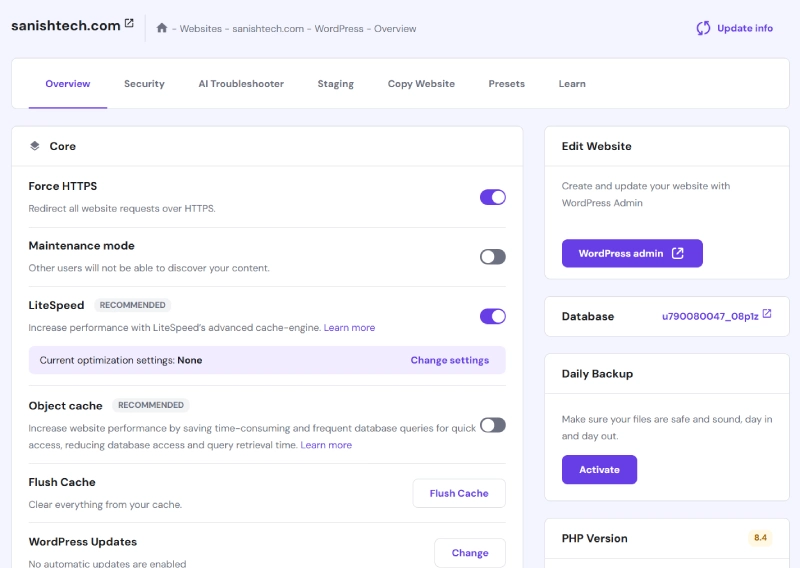Click the Force HTTPS label

tap(63, 186)
